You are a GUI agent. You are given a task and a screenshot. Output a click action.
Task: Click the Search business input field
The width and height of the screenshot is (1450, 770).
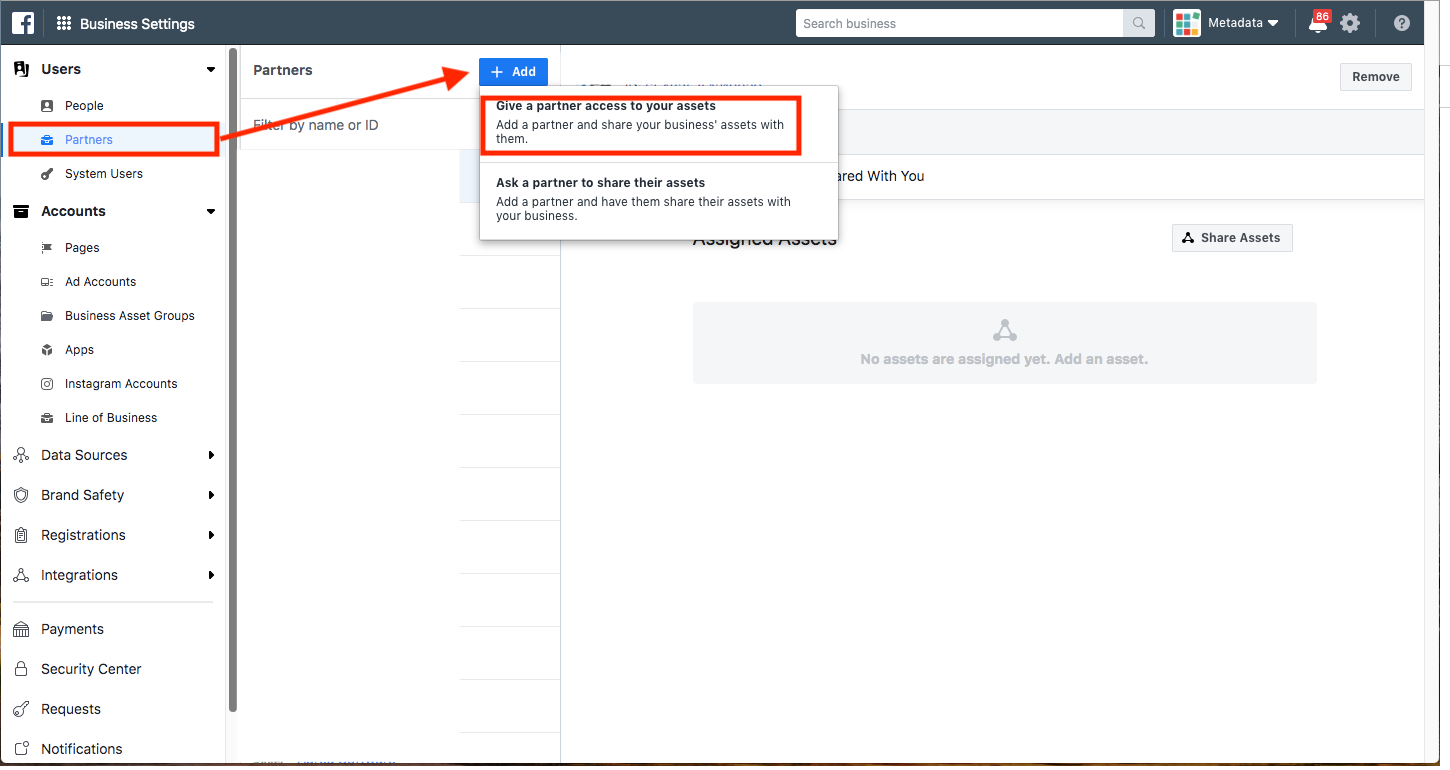(958, 23)
